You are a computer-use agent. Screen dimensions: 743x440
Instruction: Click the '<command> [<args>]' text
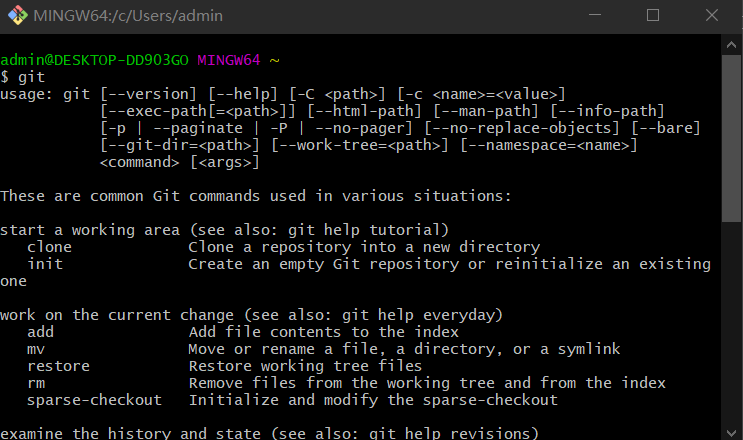[x=180, y=162]
